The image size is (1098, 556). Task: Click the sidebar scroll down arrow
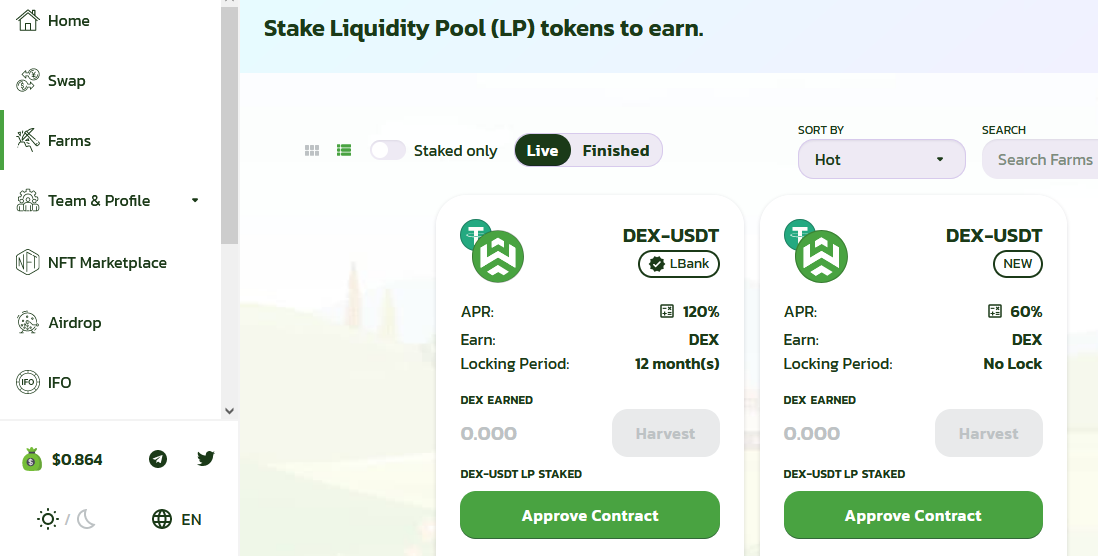[x=229, y=411]
